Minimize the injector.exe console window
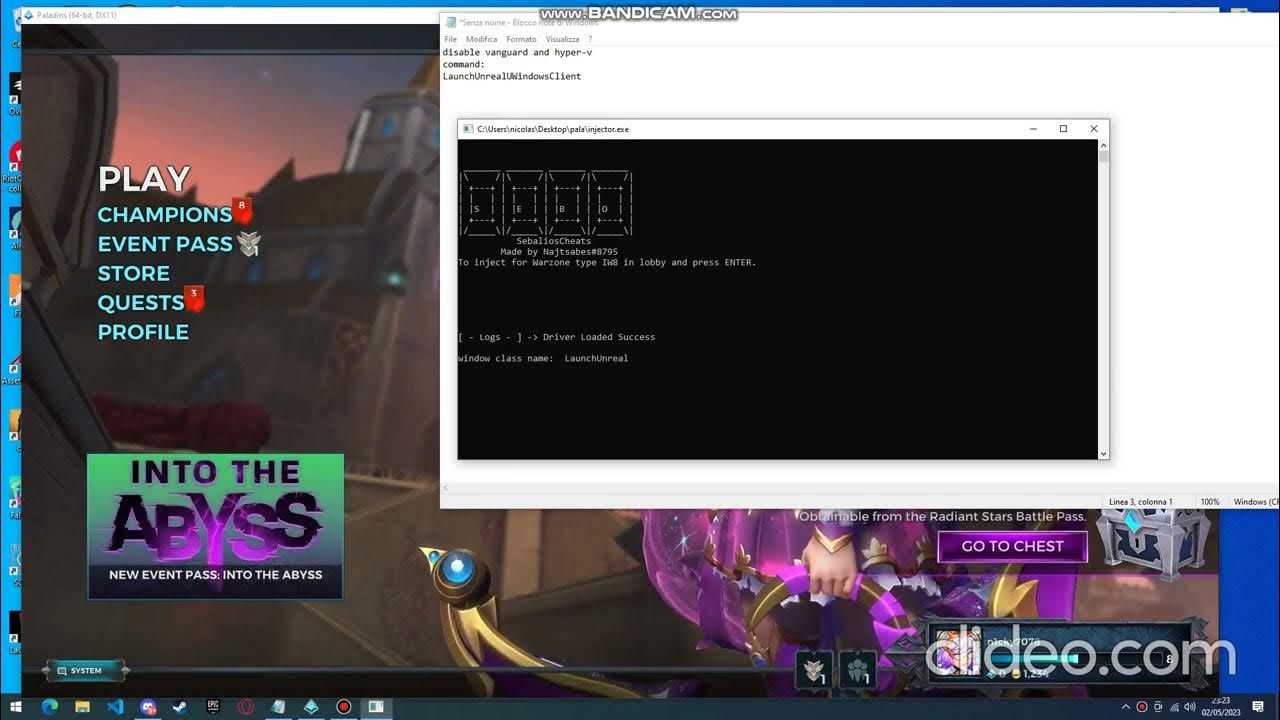This screenshot has height=720, width=1280. click(x=1033, y=129)
